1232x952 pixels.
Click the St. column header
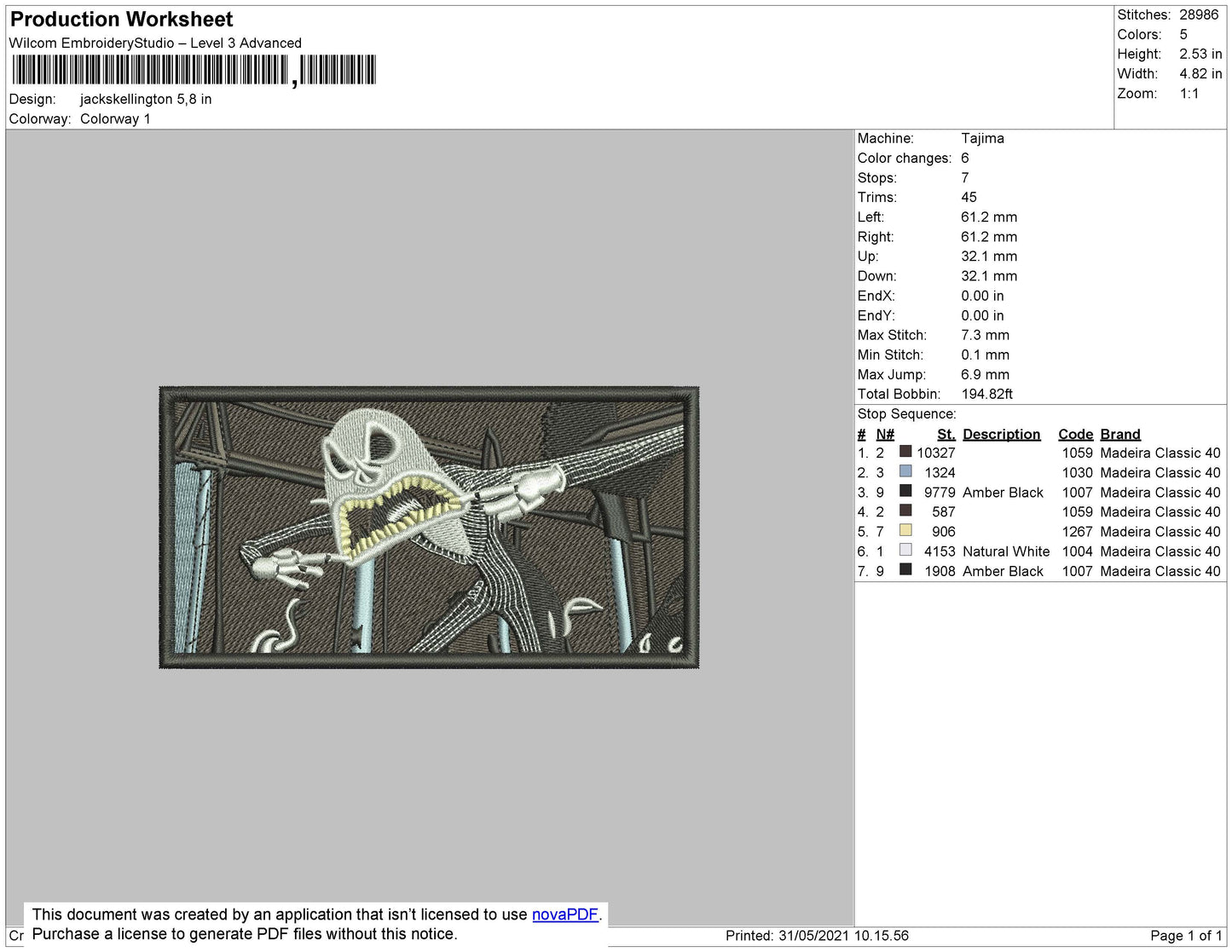click(x=946, y=434)
